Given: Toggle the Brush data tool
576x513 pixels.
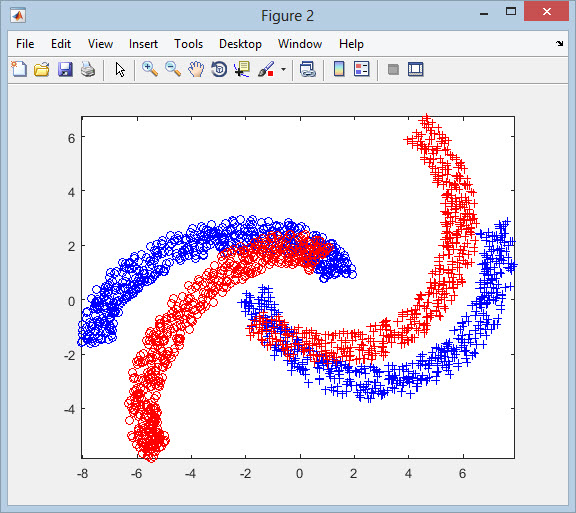Looking at the screenshot, I should pos(266,69).
